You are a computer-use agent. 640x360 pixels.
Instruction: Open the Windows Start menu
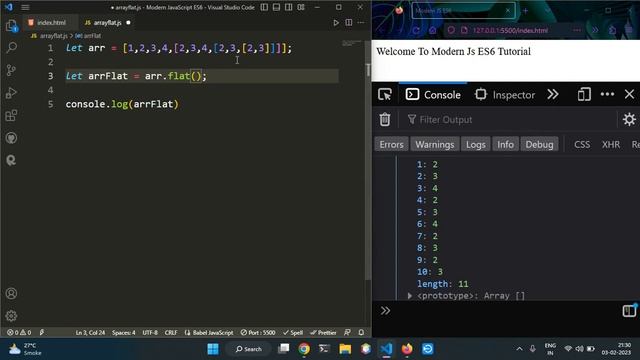(x=213, y=349)
